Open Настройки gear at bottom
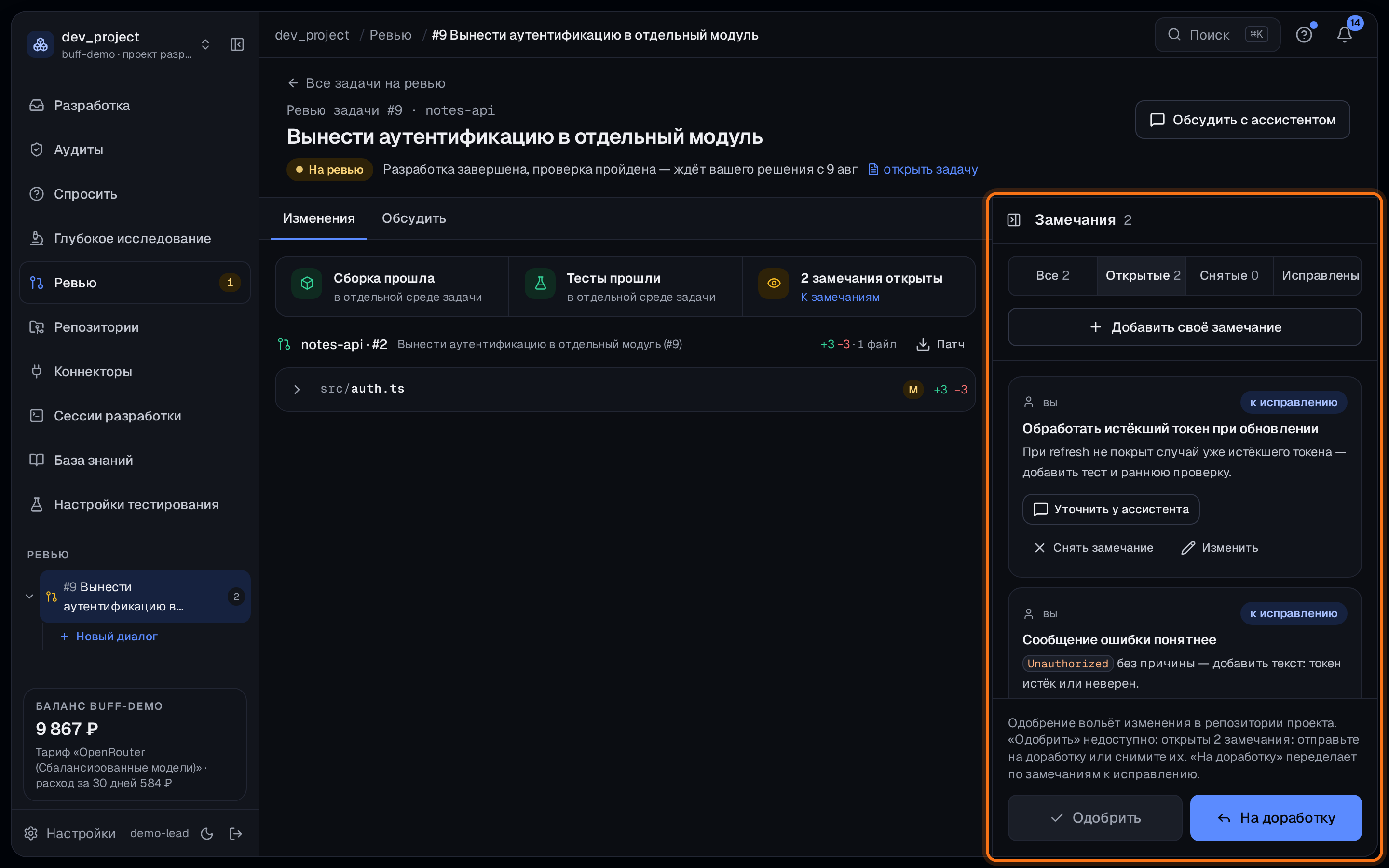The width and height of the screenshot is (1389, 868). (x=69, y=833)
